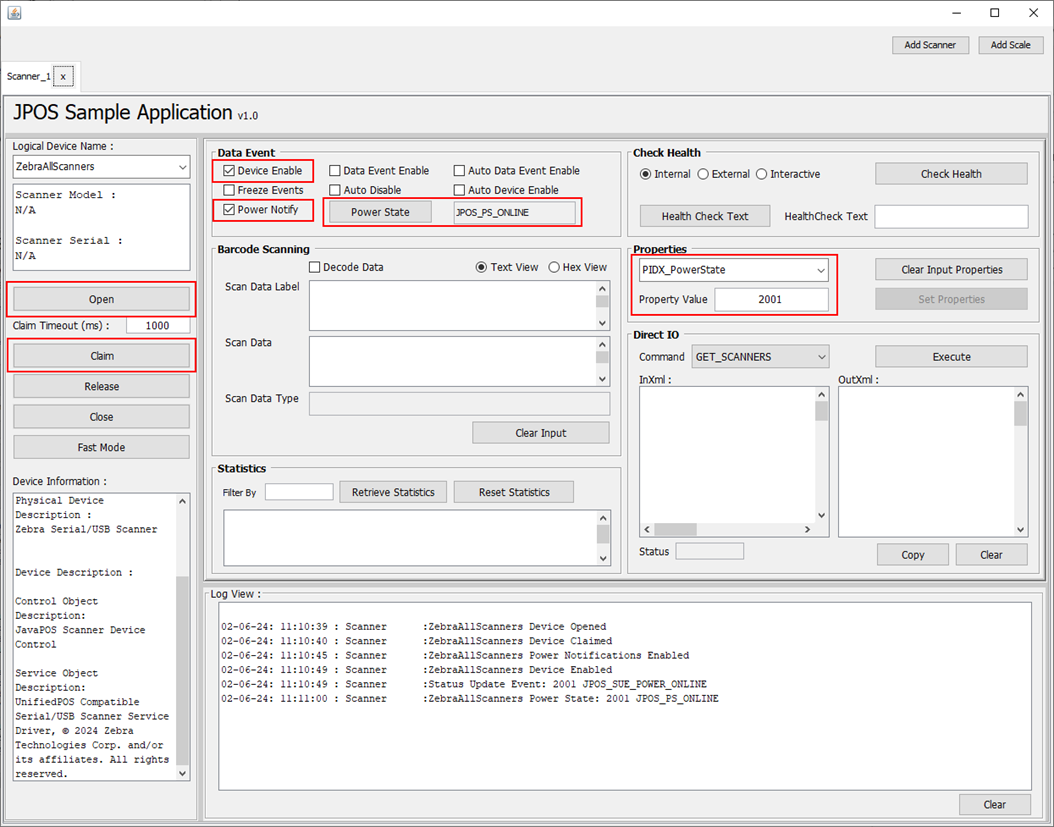The width and height of the screenshot is (1054, 827).
Task: Click the Java application icon in title bar
Action: click(14, 13)
